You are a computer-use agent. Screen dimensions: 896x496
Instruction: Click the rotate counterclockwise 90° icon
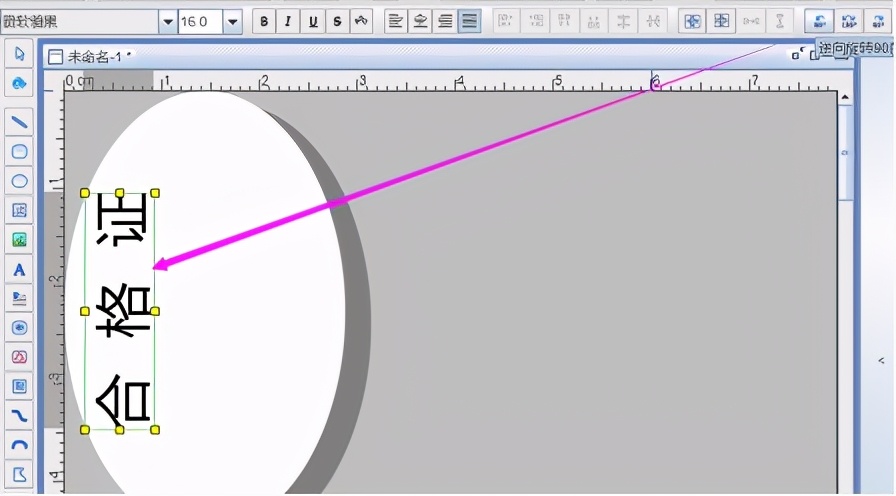click(819, 22)
